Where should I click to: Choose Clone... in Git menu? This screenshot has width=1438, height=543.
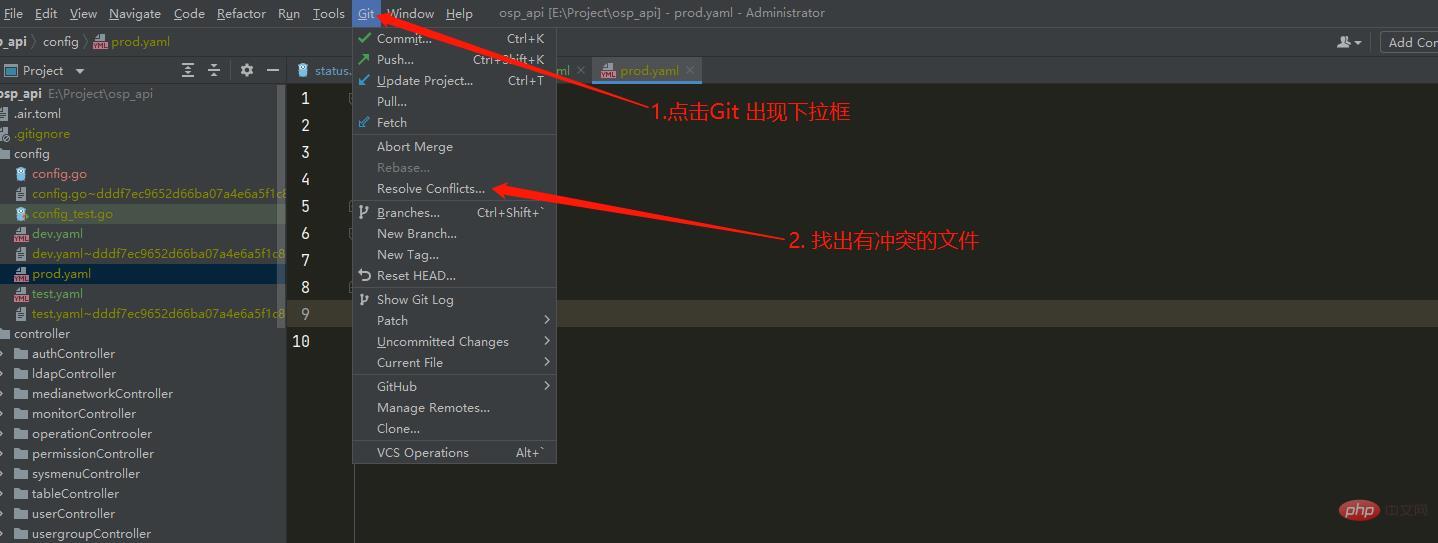(454, 429)
